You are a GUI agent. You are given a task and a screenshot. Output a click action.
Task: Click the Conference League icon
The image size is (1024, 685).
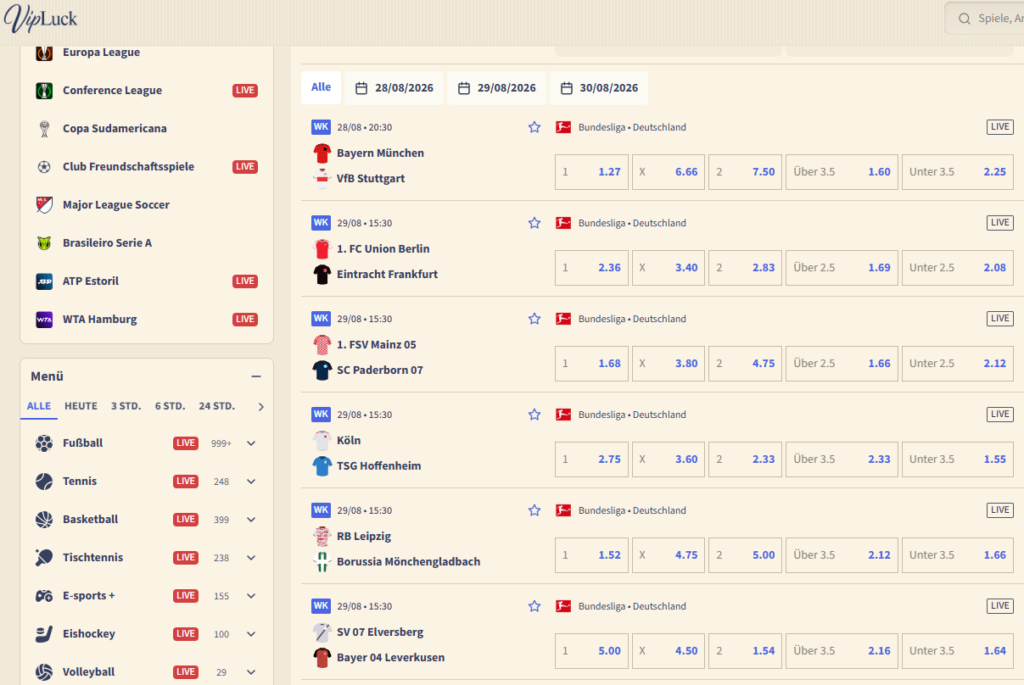(x=44, y=90)
